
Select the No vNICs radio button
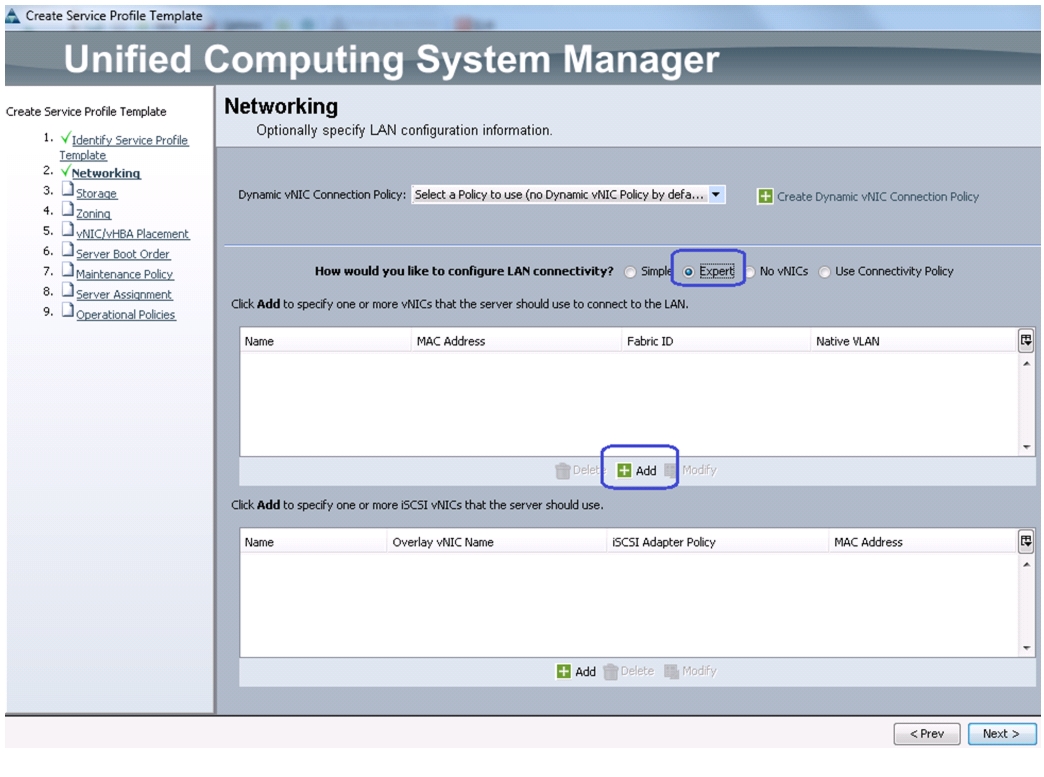(x=750, y=272)
